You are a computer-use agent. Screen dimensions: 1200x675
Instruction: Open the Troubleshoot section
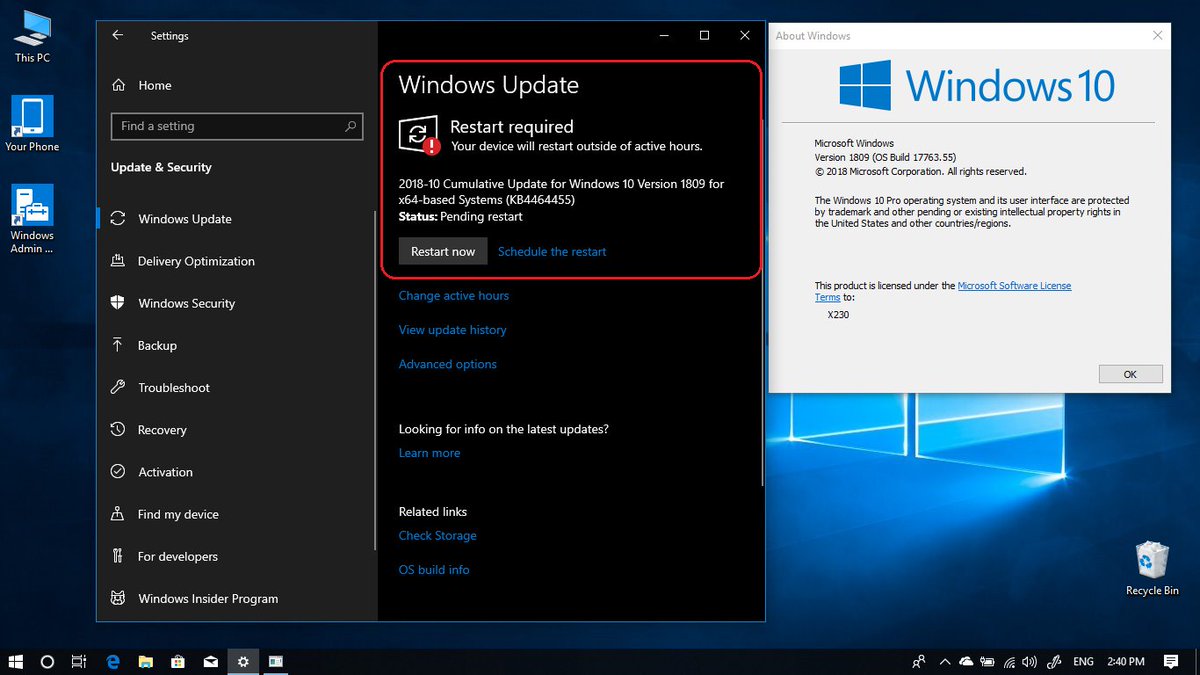pos(175,387)
